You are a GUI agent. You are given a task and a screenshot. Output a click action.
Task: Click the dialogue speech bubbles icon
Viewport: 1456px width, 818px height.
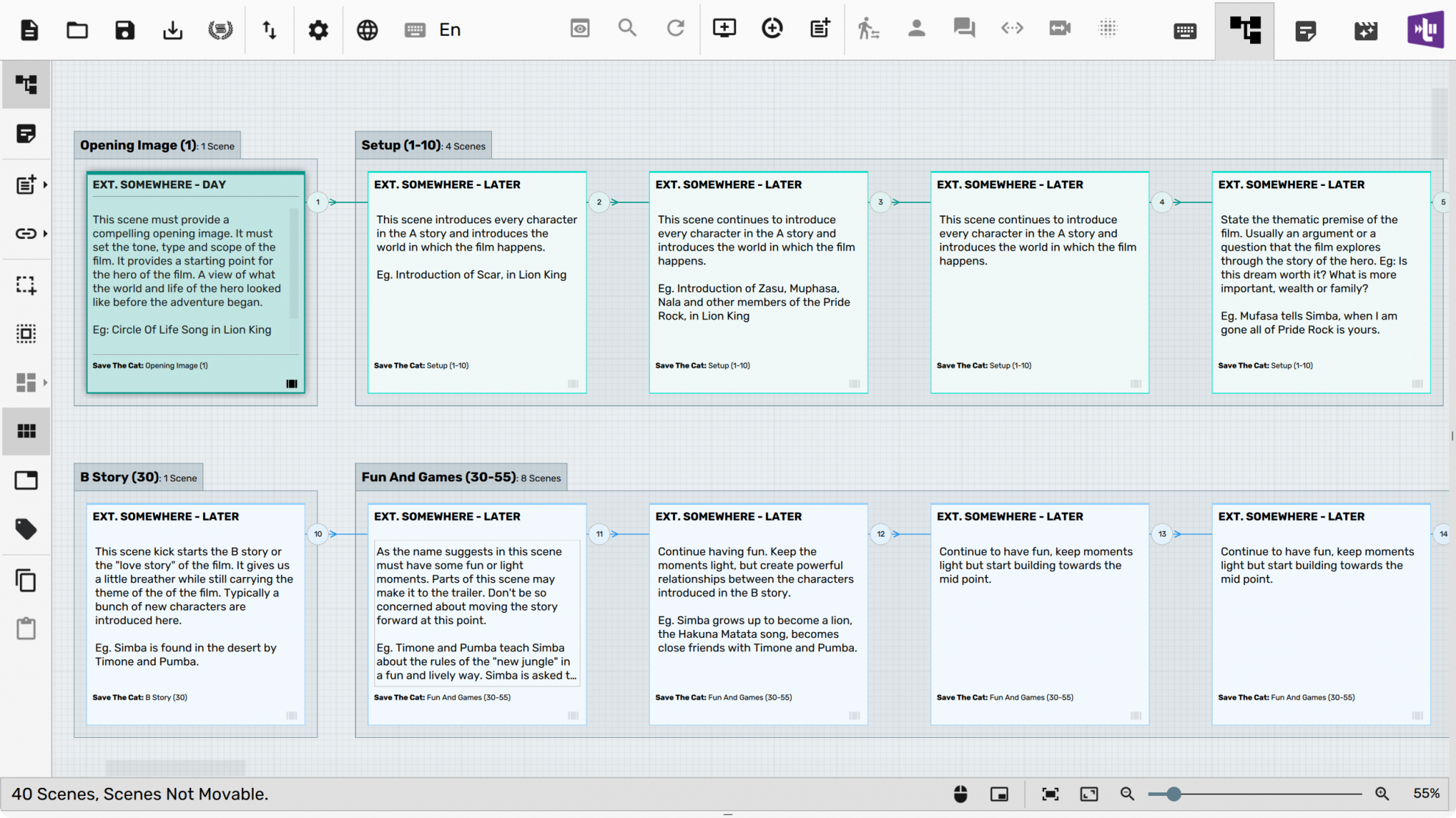(x=964, y=29)
